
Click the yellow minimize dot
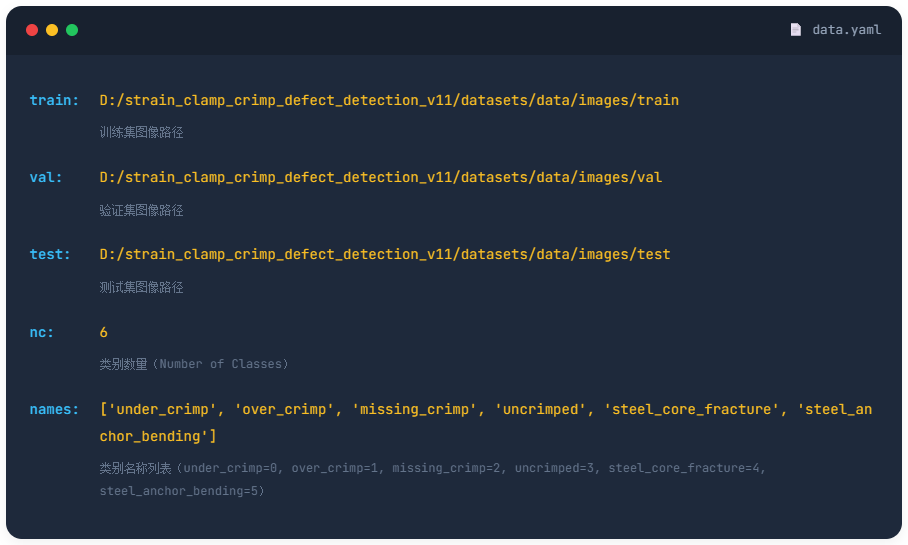pos(52,30)
